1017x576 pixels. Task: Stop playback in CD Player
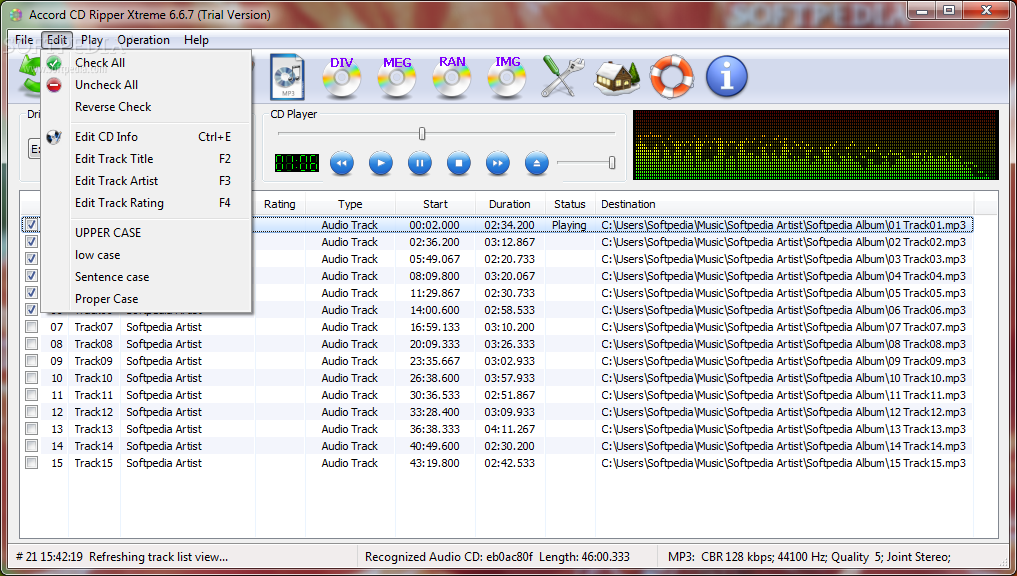pos(459,163)
